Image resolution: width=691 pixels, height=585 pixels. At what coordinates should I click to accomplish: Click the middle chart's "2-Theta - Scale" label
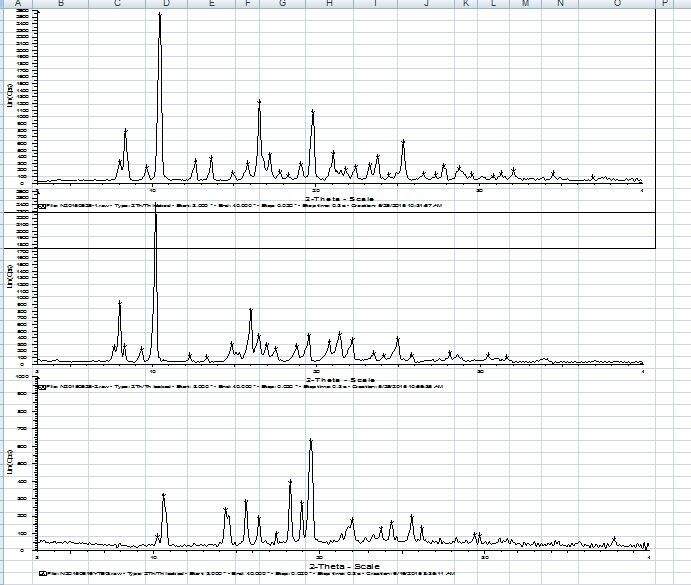(341, 380)
